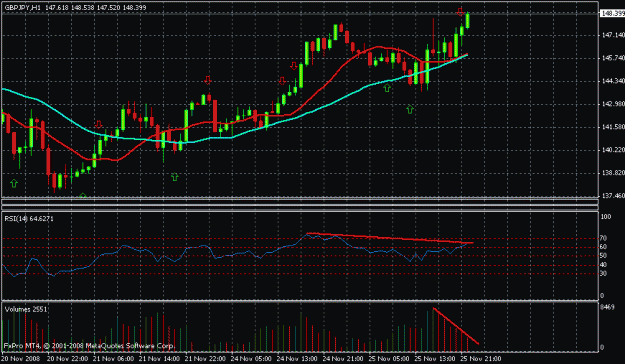Click the RSI level 70 label
The image size is (625, 364).
point(603,238)
